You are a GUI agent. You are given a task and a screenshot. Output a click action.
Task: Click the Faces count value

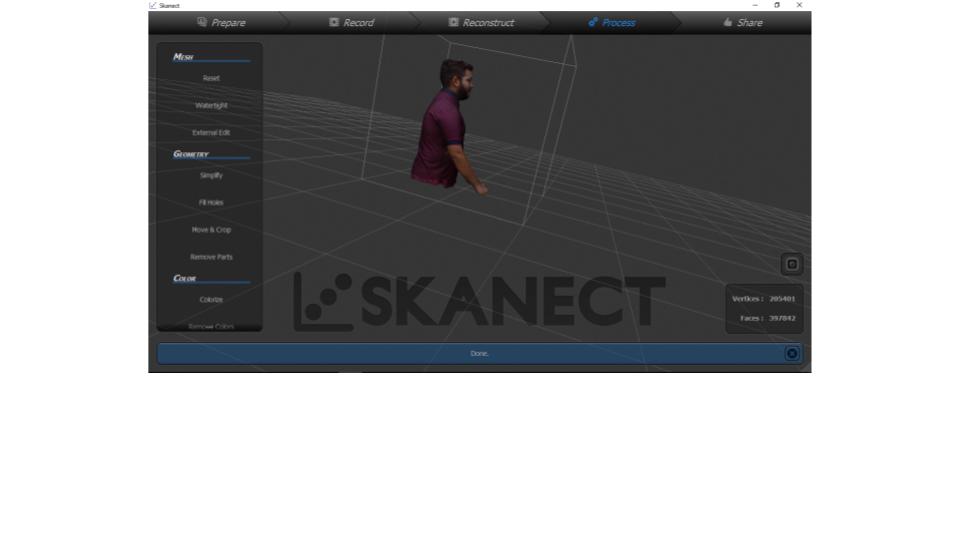[782, 318]
